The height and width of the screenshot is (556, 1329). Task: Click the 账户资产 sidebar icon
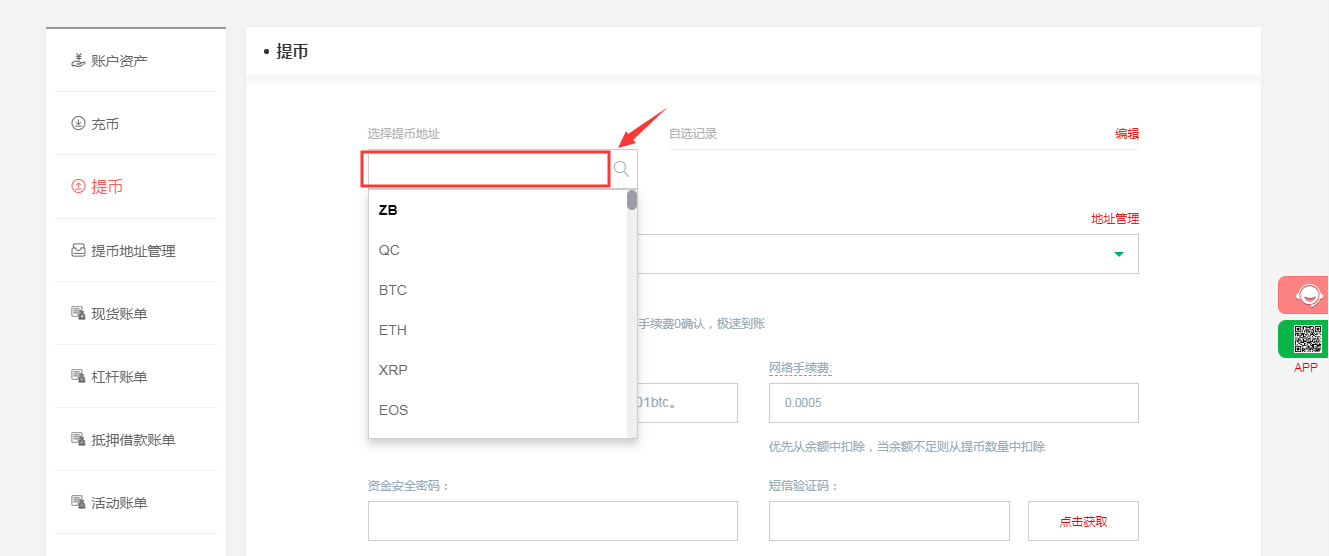(78, 61)
